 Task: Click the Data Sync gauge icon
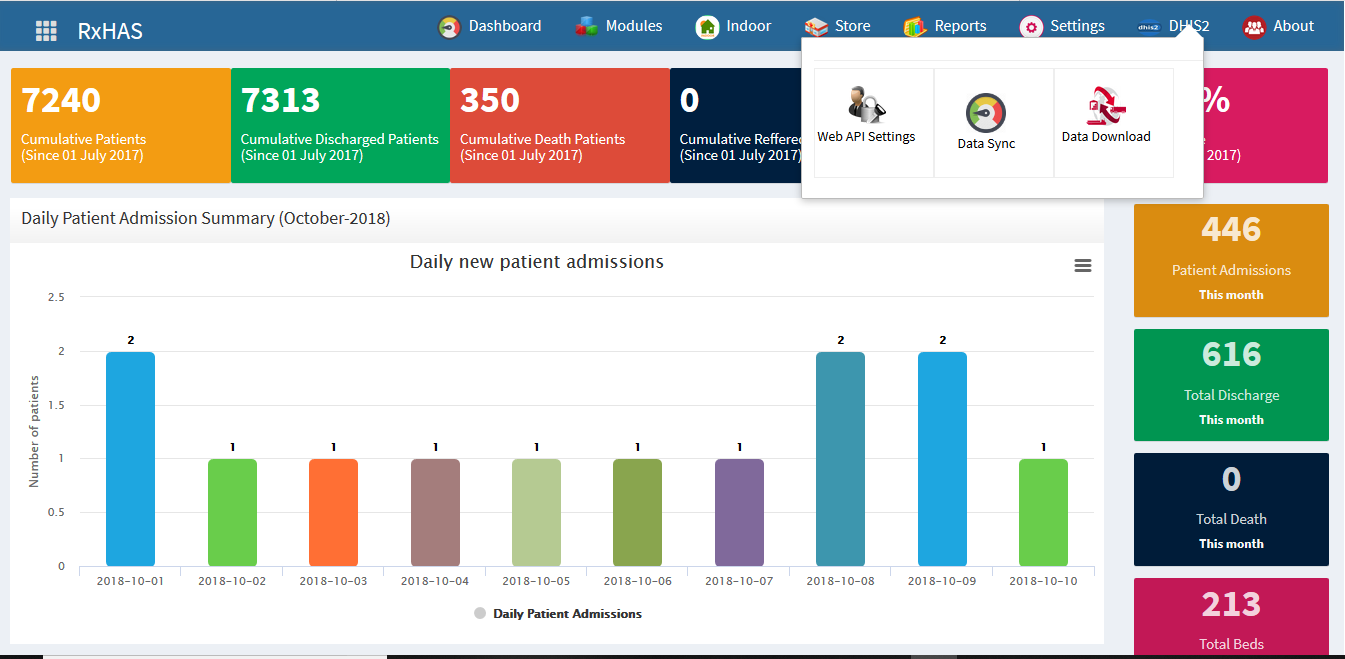pos(986,113)
